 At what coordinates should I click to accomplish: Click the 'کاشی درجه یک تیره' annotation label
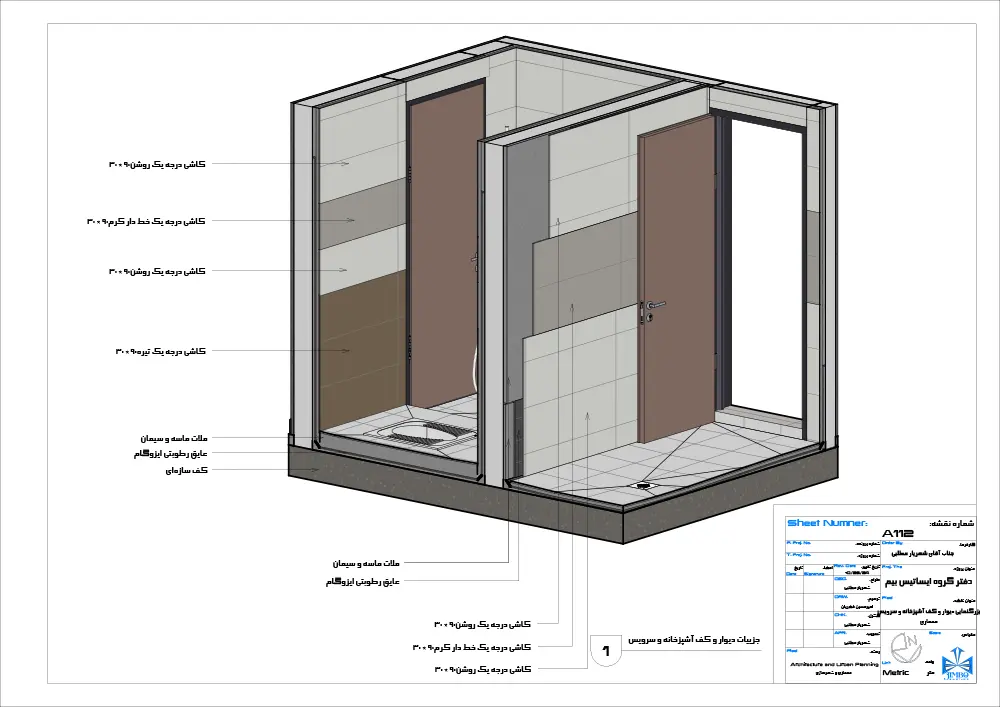coord(161,351)
